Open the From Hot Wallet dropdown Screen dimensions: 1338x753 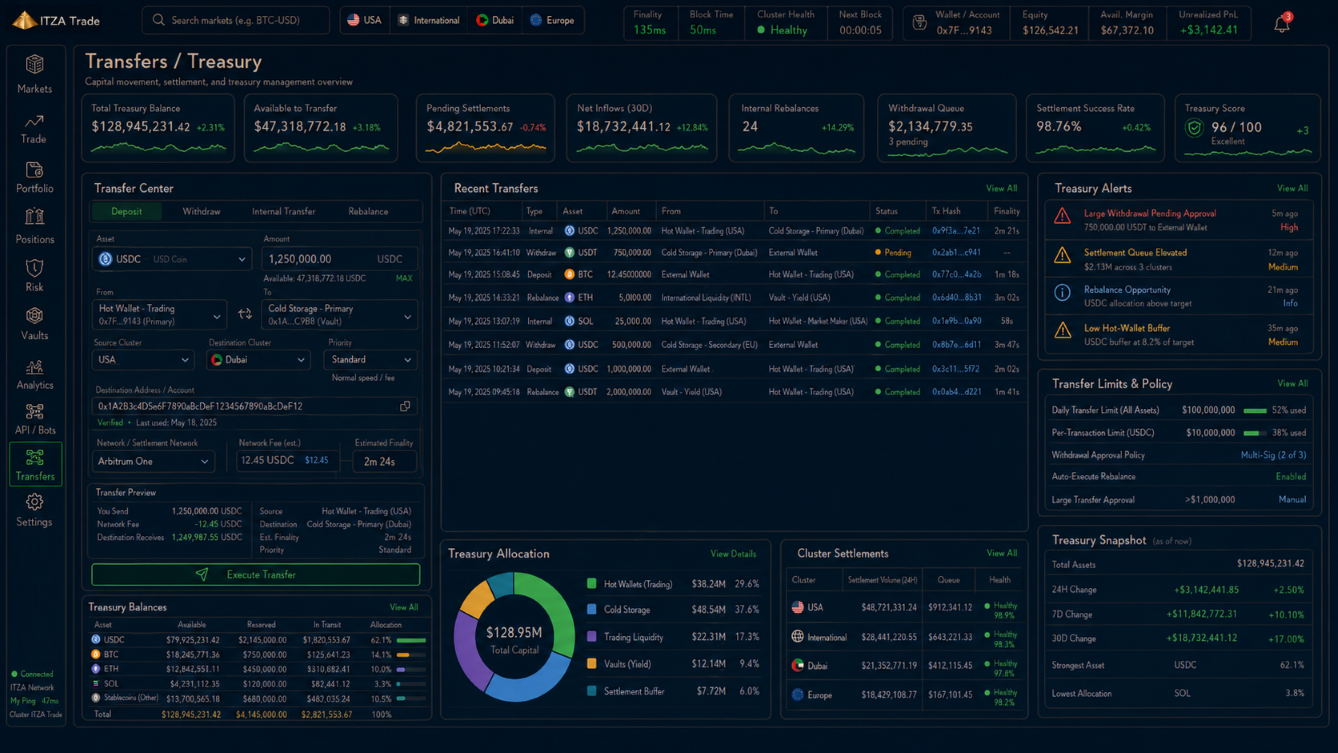(159, 314)
